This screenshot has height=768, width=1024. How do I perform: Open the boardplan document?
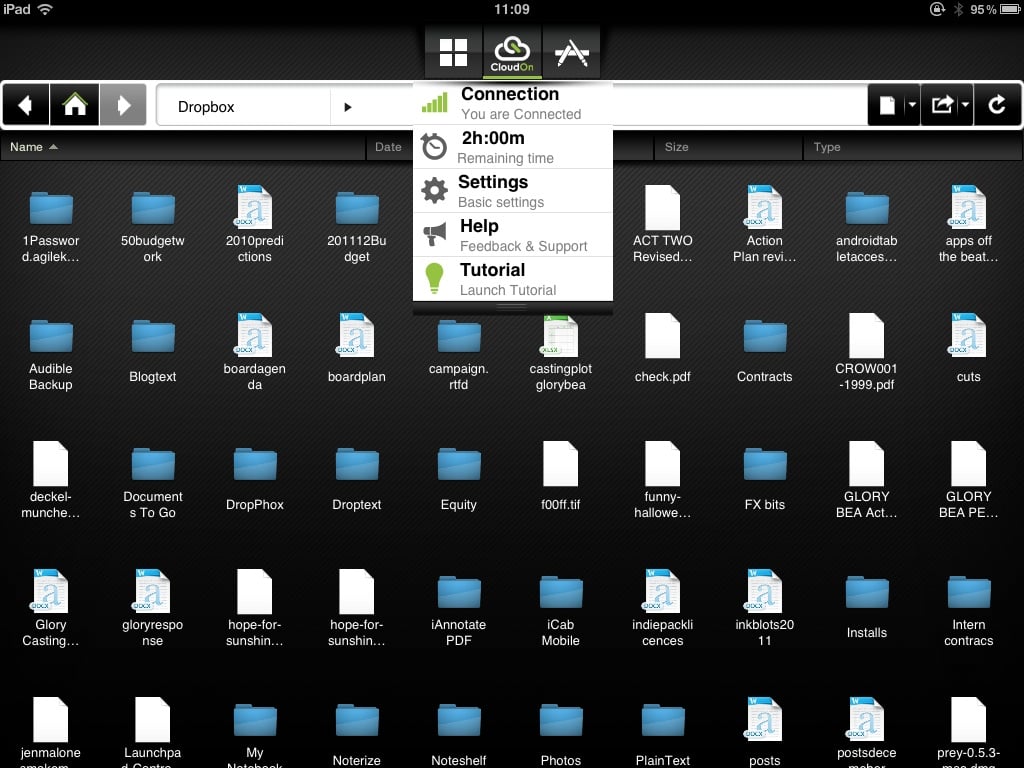click(x=357, y=349)
